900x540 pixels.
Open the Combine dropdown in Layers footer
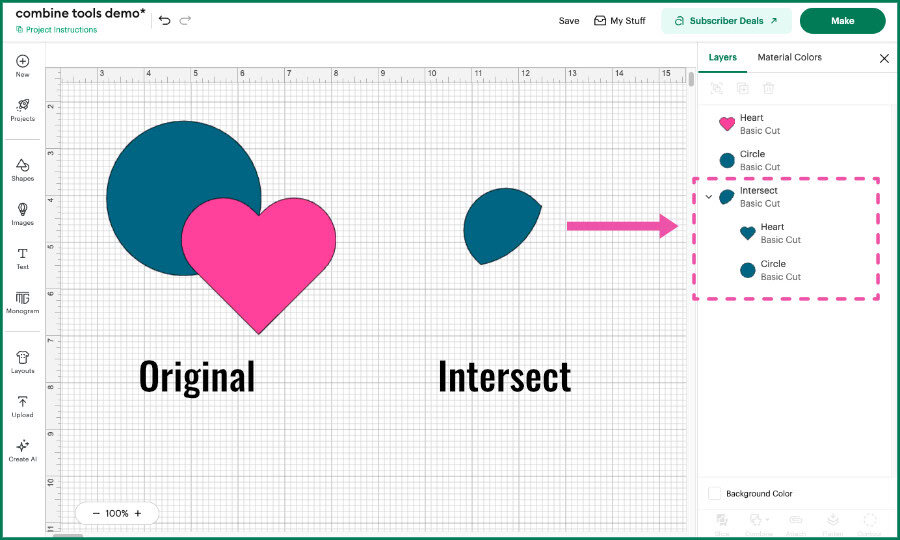[759, 524]
